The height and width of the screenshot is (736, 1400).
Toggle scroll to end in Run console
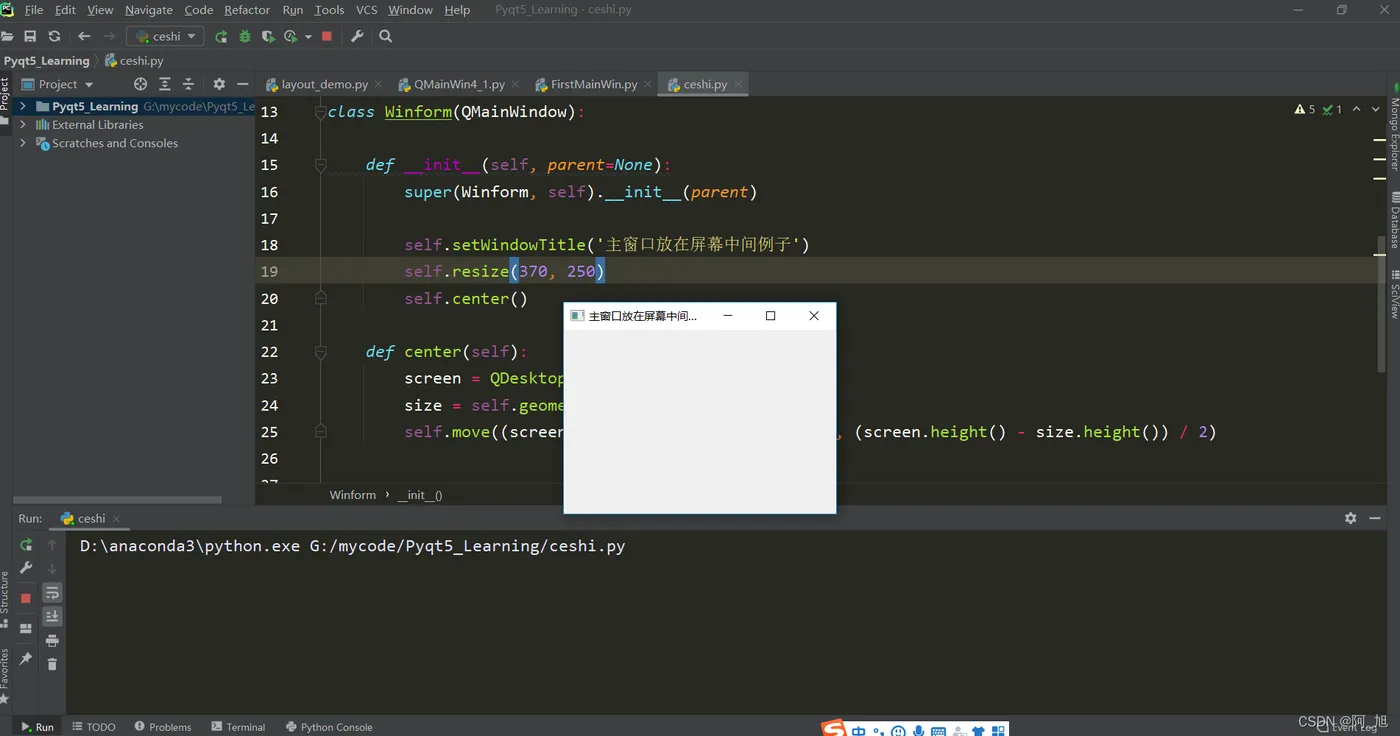pyautogui.click(x=52, y=616)
